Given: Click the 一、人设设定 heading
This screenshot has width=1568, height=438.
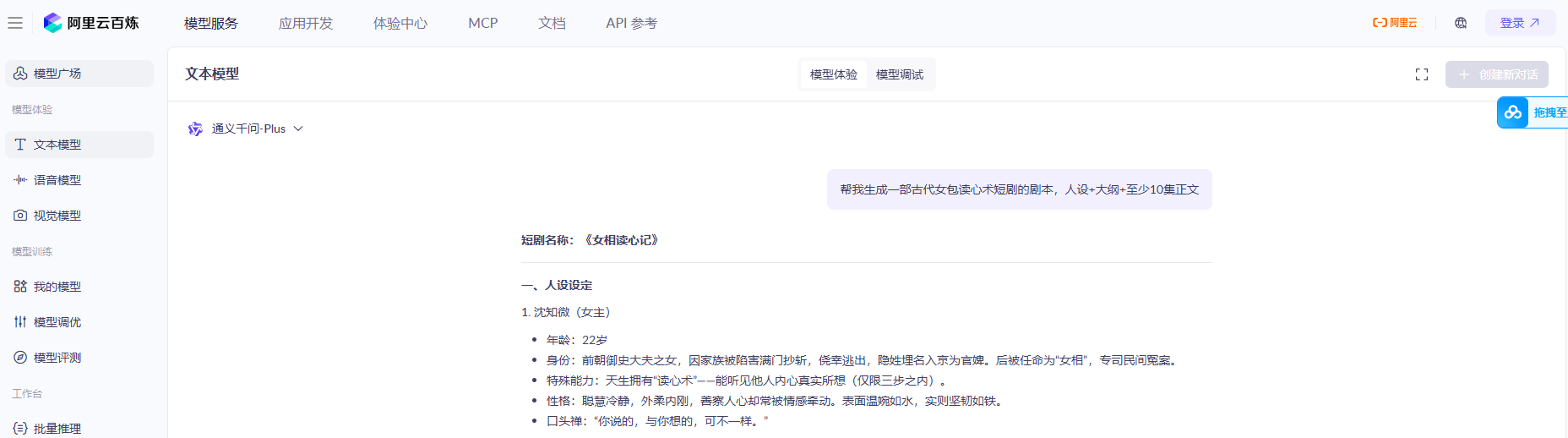Looking at the screenshot, I should click(557, 285).
